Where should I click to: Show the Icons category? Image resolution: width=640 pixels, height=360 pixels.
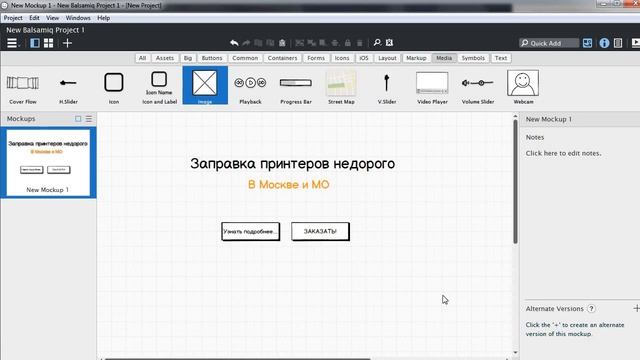click(342, 58)
